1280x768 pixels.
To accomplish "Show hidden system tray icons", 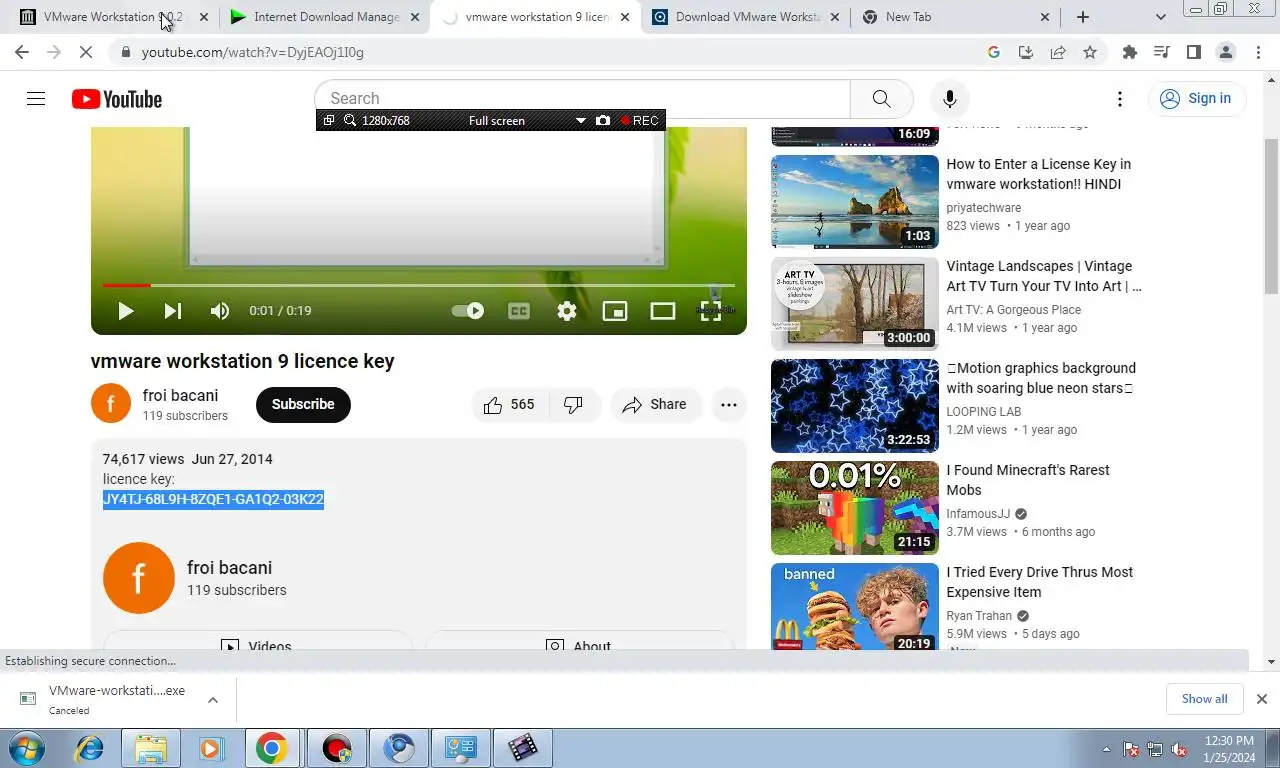I will [x=1106, y=749].
